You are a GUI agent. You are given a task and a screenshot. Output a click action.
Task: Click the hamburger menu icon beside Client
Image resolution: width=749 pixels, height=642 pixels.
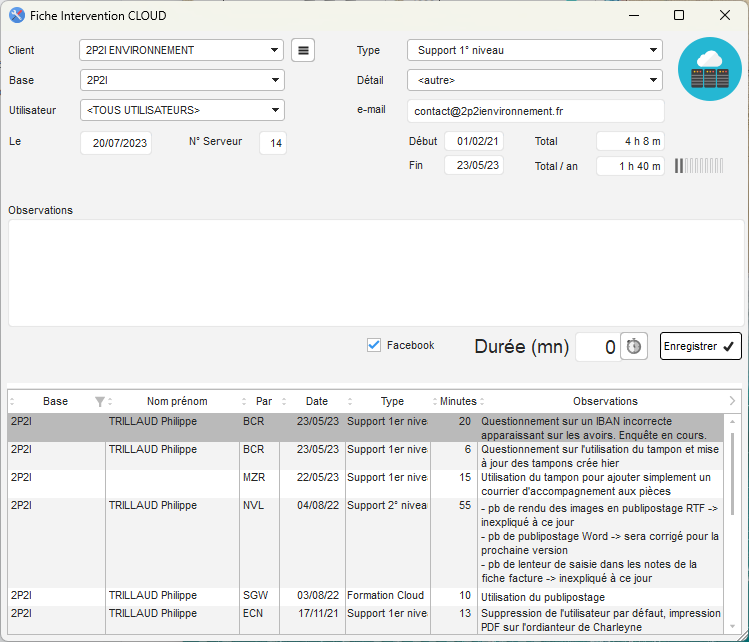pyautogui.click(x=302, y=50)
